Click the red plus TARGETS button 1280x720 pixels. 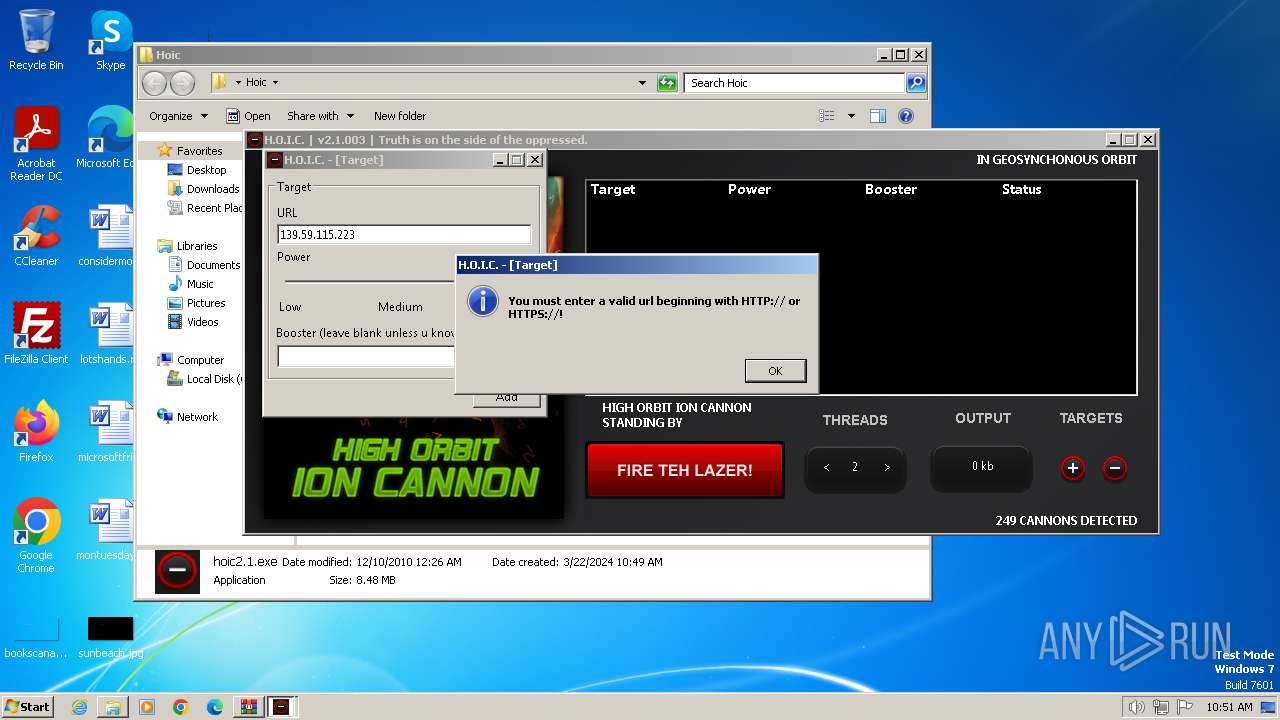click(x=1073, y=468)
